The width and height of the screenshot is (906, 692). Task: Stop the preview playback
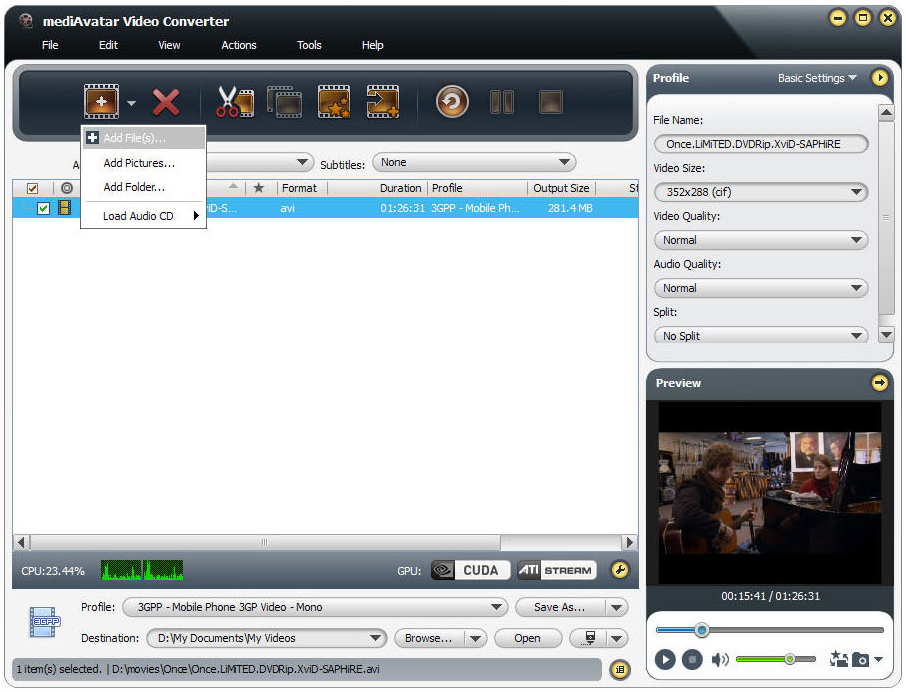point(692,659)
